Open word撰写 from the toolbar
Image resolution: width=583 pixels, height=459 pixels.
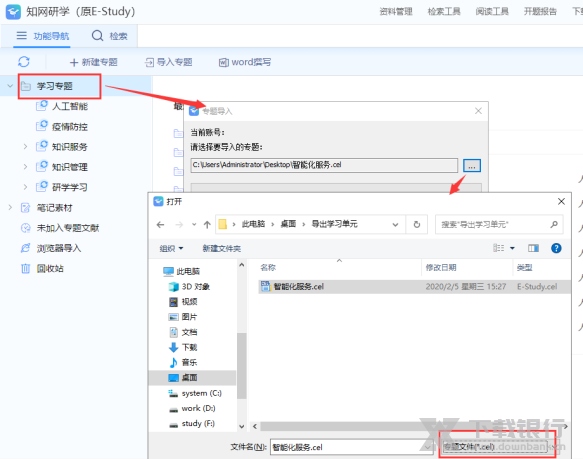pyautogui.click(x=245, y=62)
